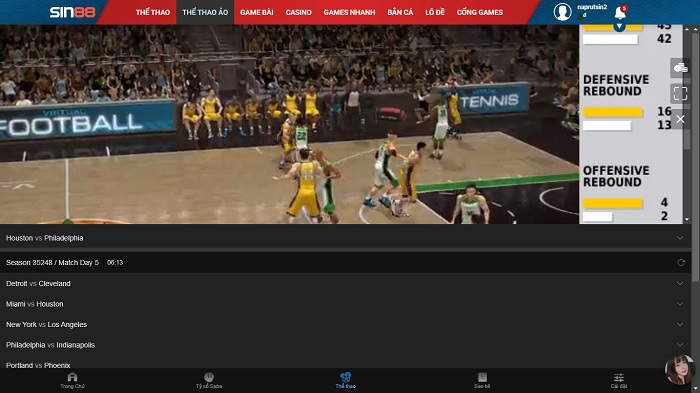The width and height of the screenshot is (700, 393).
Task: Click the DEFENSIVE REBOUND stat heading
Action: coord(616,85)
